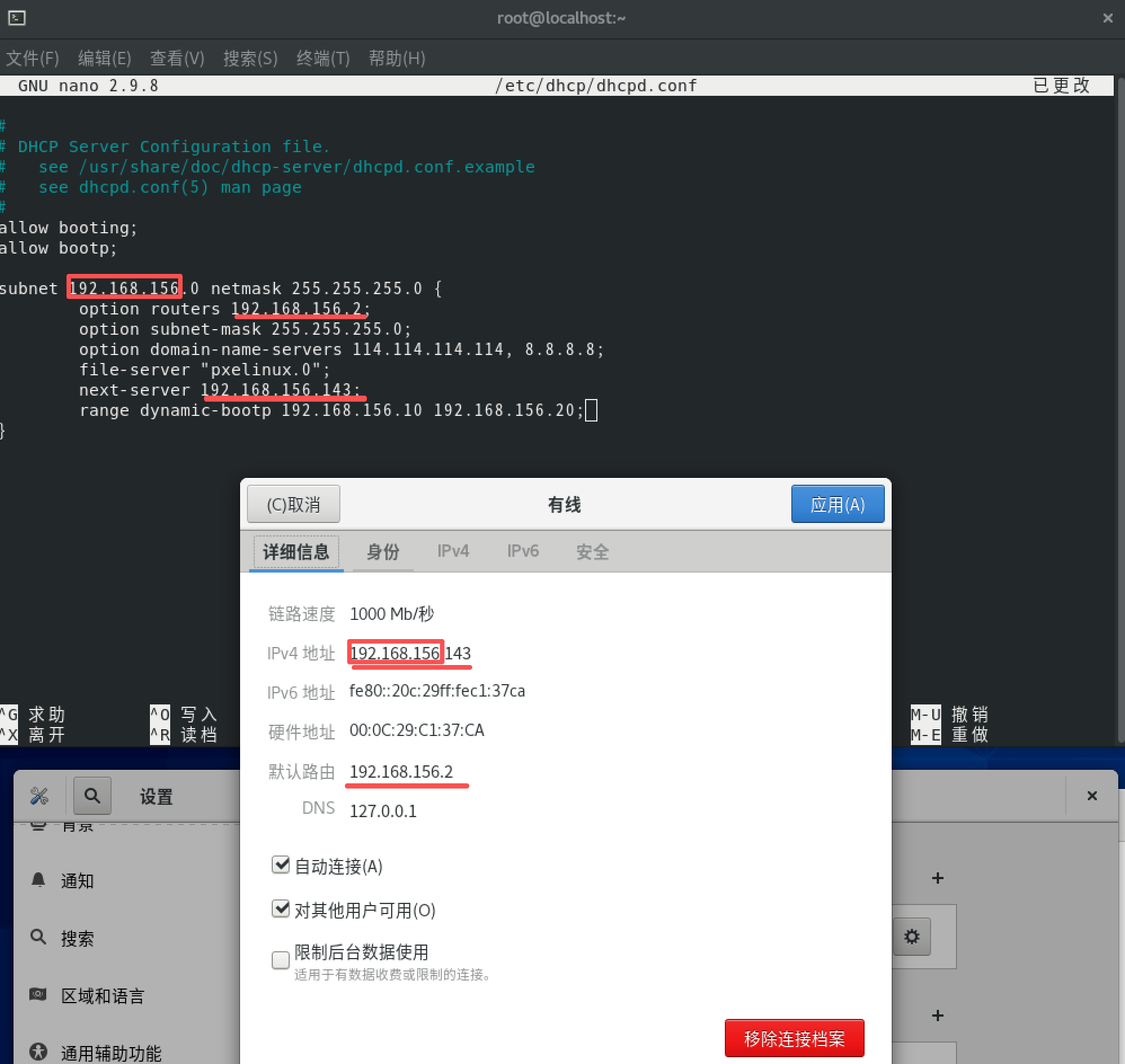Toggle available to other users checkbox

280,909
